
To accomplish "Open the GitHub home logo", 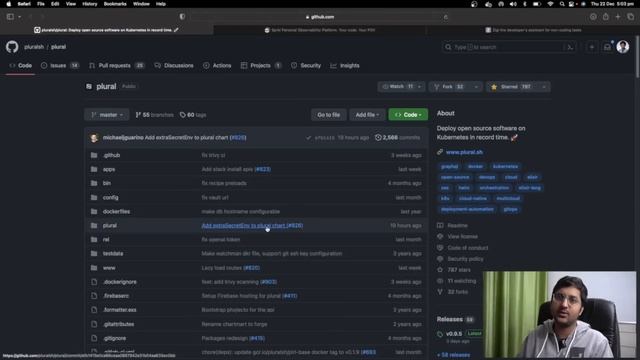I will tap(12, 47).
